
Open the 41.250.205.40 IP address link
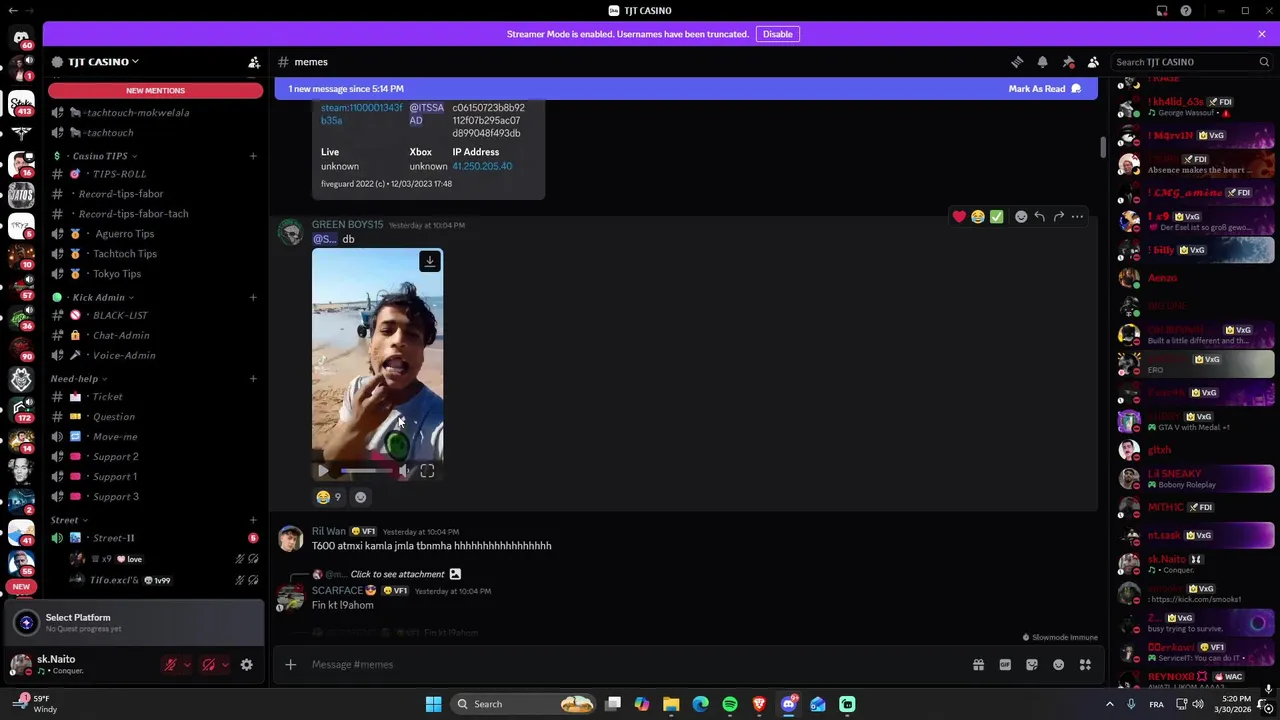tap(482, 166)
